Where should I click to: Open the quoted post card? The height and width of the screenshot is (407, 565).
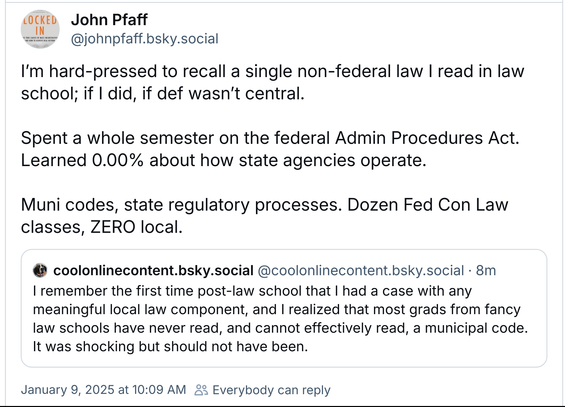tap(284, 308)
